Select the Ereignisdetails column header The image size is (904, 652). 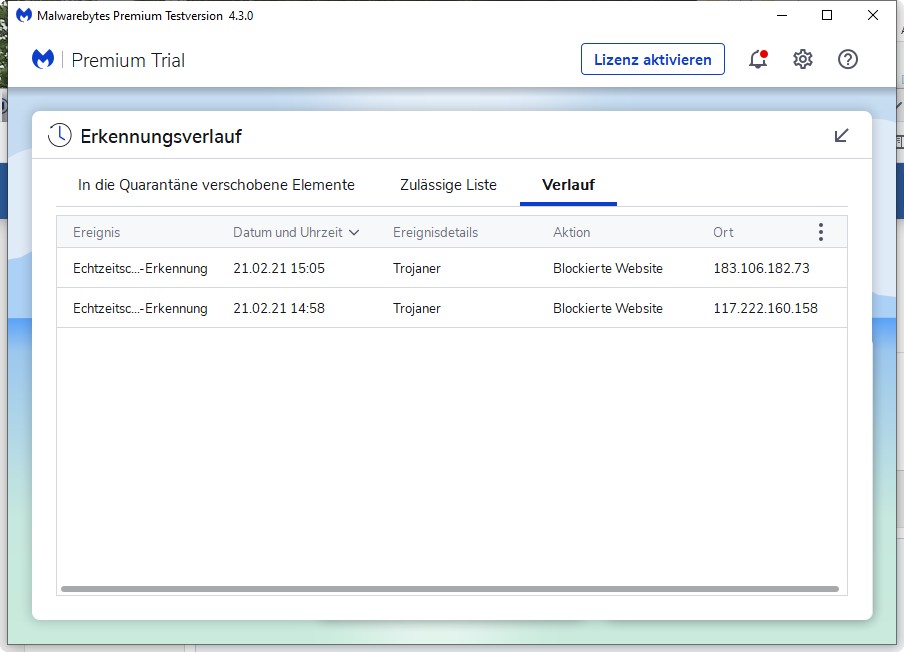(434, 231)
